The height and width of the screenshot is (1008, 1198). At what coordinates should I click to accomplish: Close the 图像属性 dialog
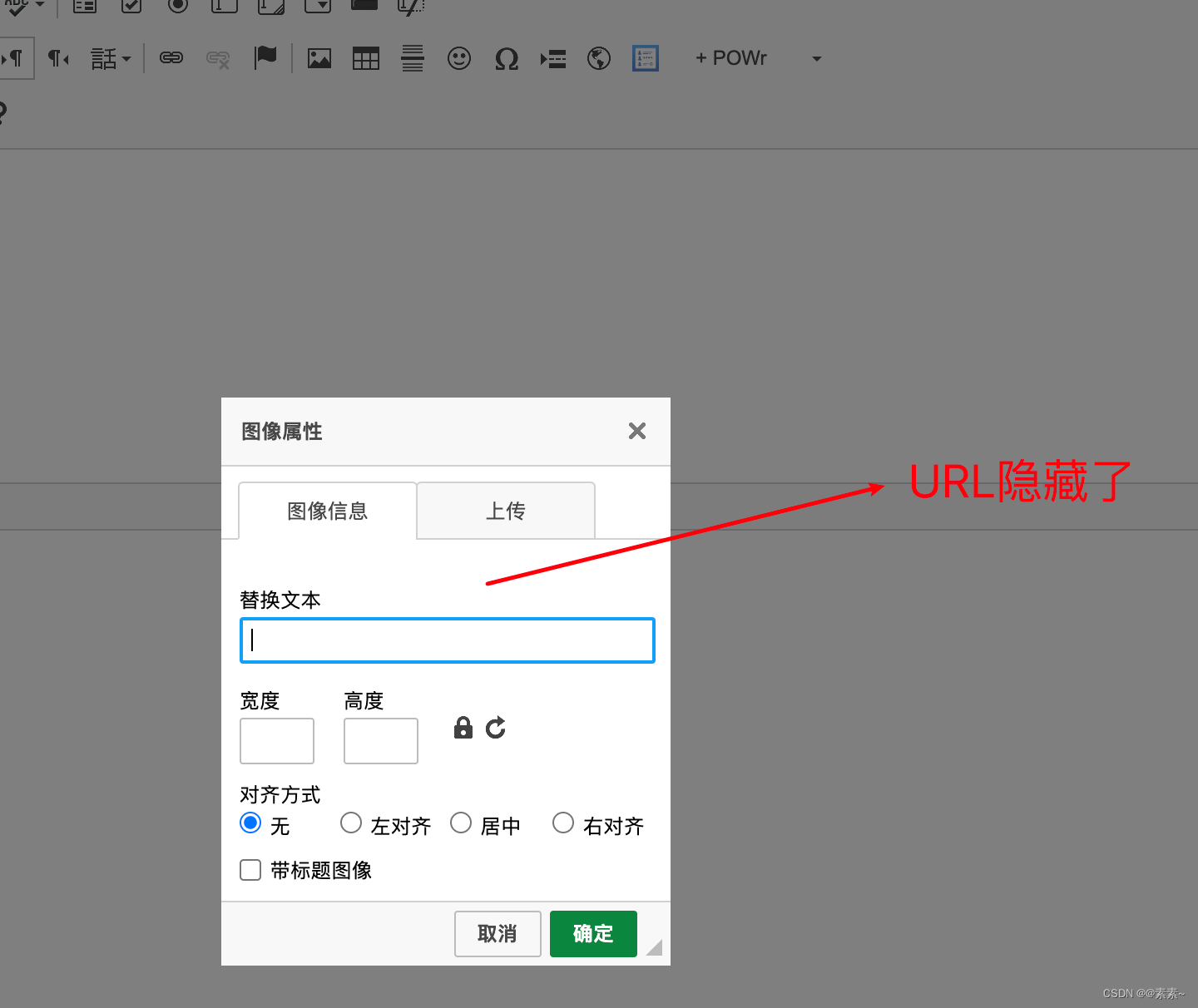637,431
